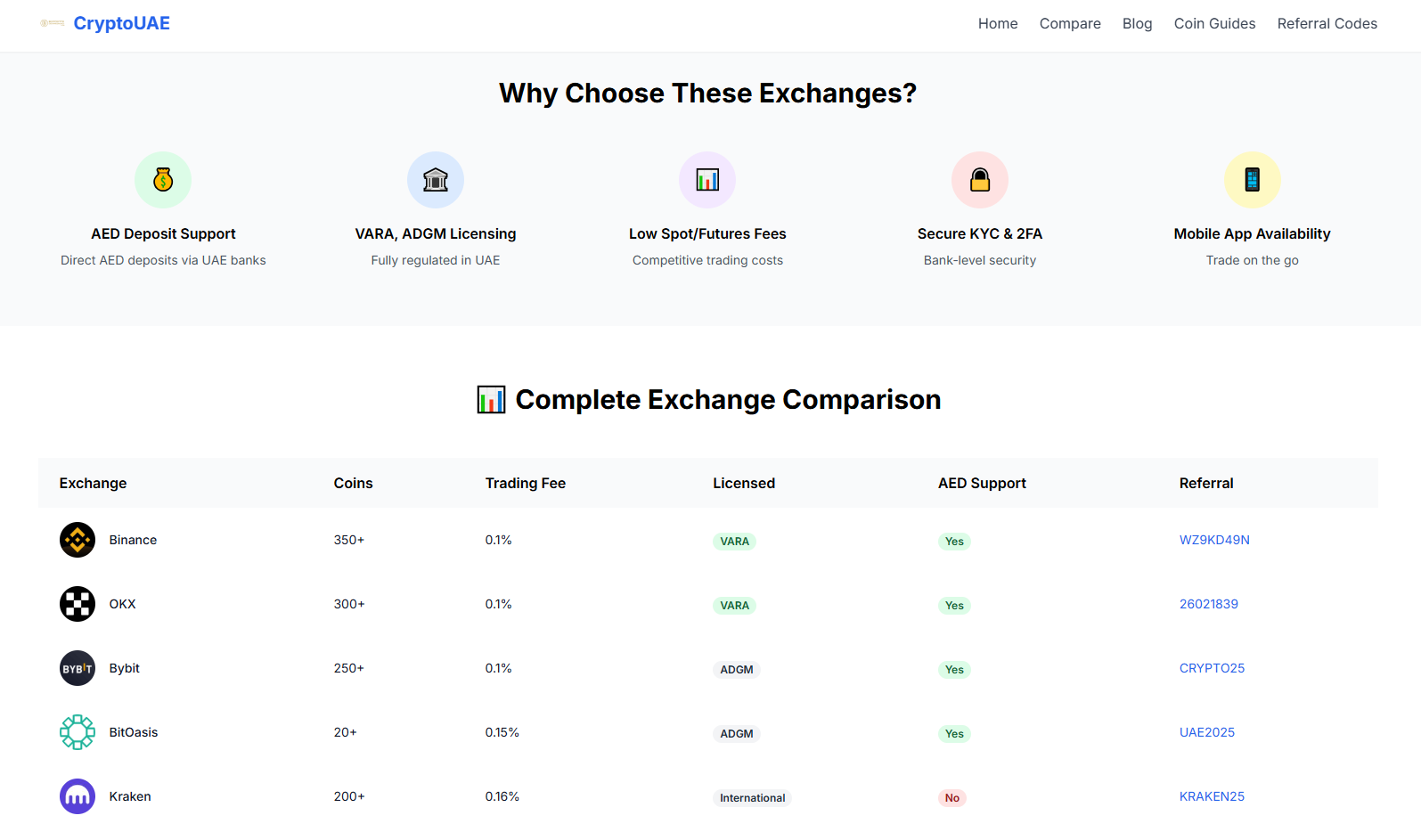Click the chart icon beside Complete Exchange Comparison

point(491,400)
